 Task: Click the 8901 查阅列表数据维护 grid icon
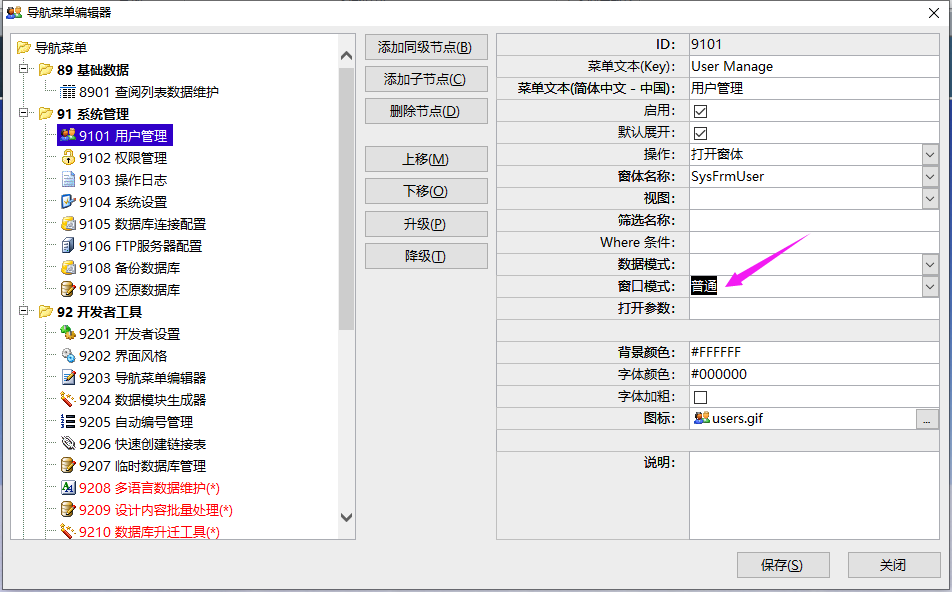[68, 92]
